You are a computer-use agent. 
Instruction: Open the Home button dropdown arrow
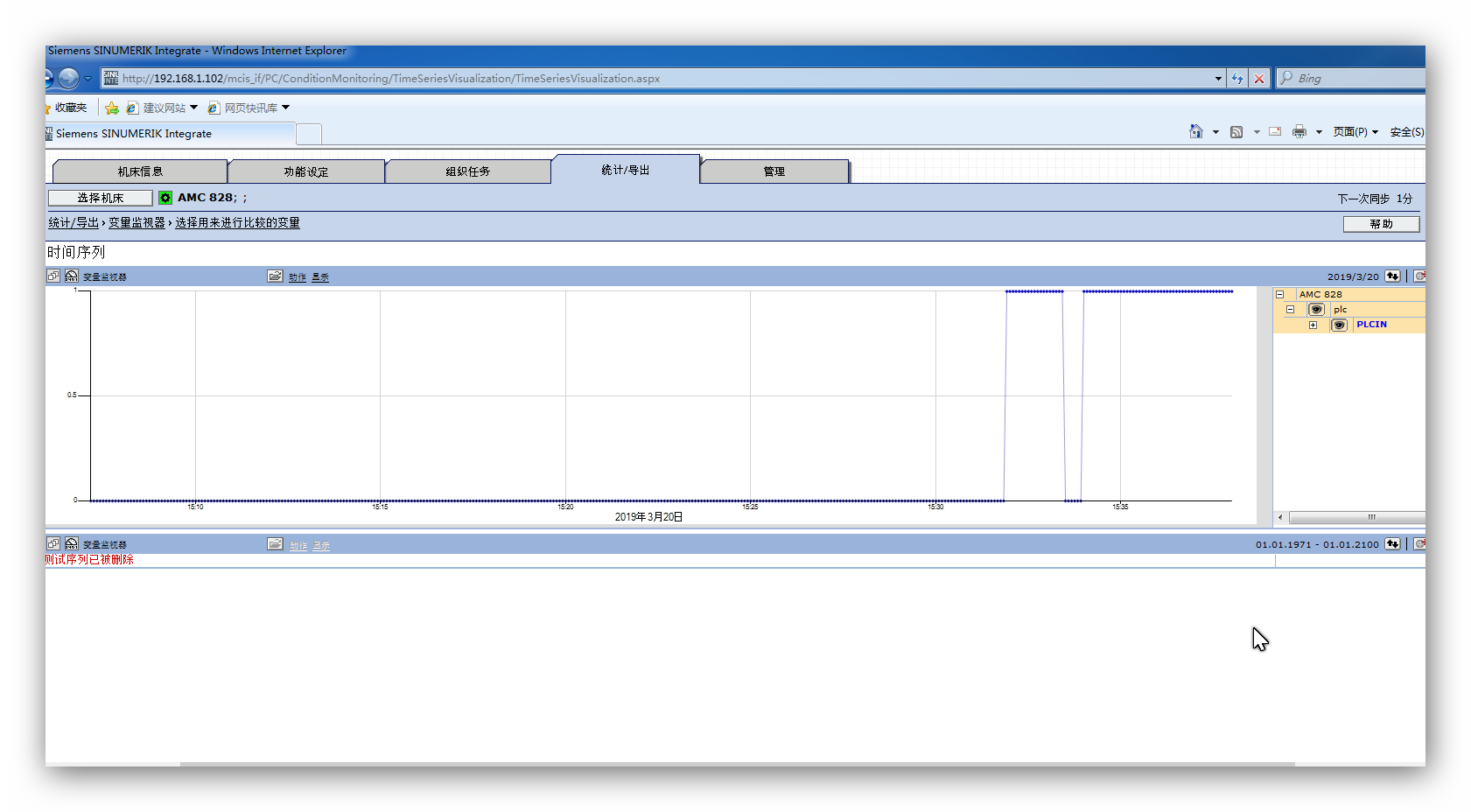coord(1215,132)
